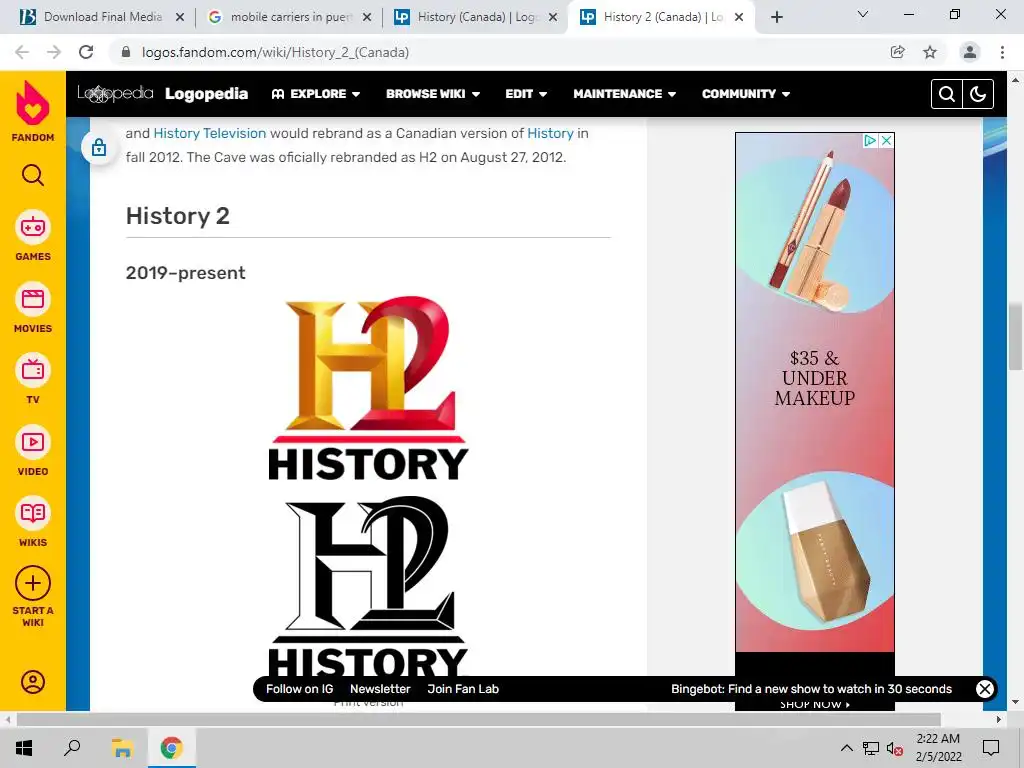This screenshot has height=768, width=1024.
Task: Share this page via the share icon
Action: [x=897, y=52]
